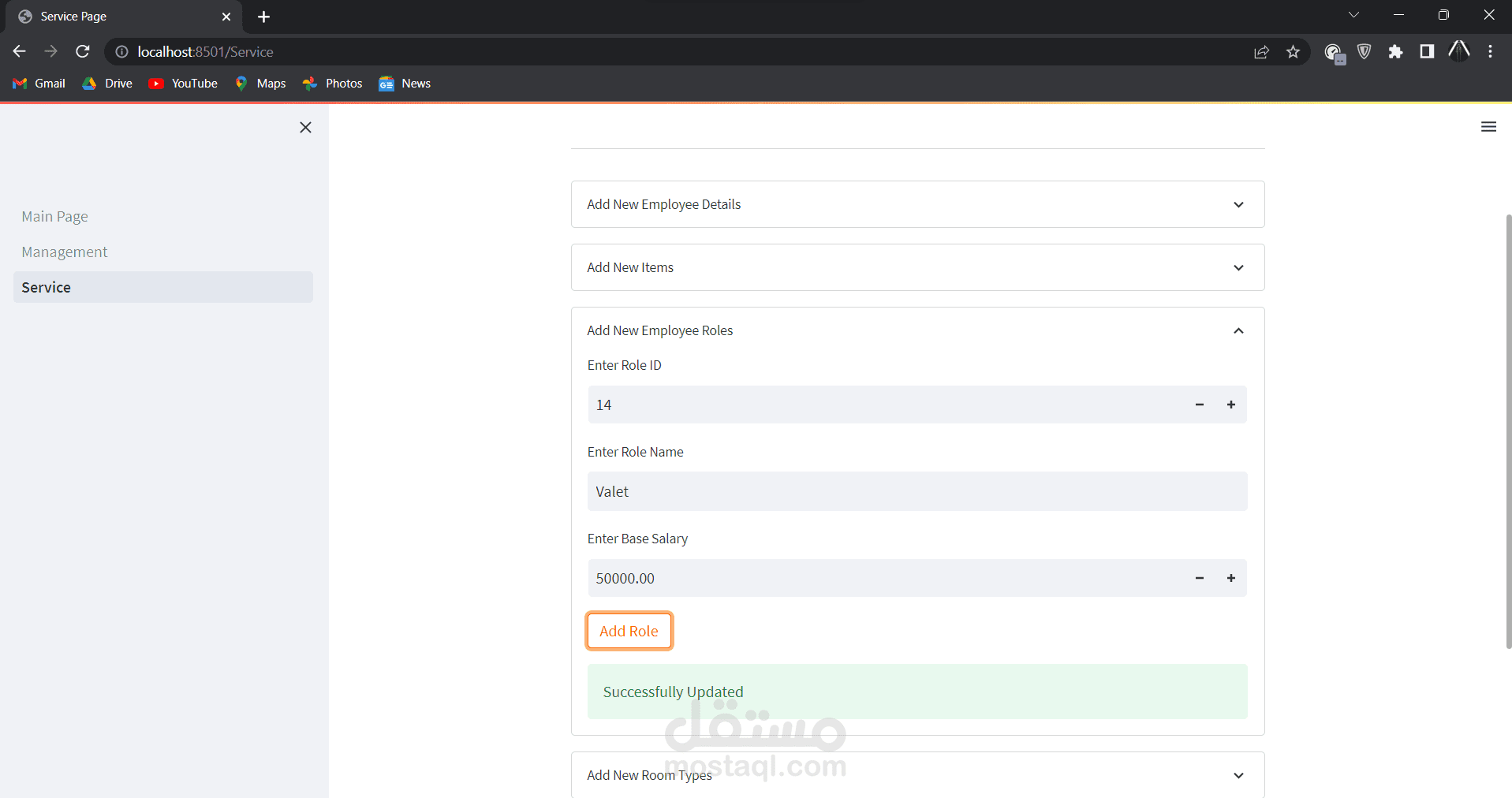Select Service in the sidebar

pos(163,287)
